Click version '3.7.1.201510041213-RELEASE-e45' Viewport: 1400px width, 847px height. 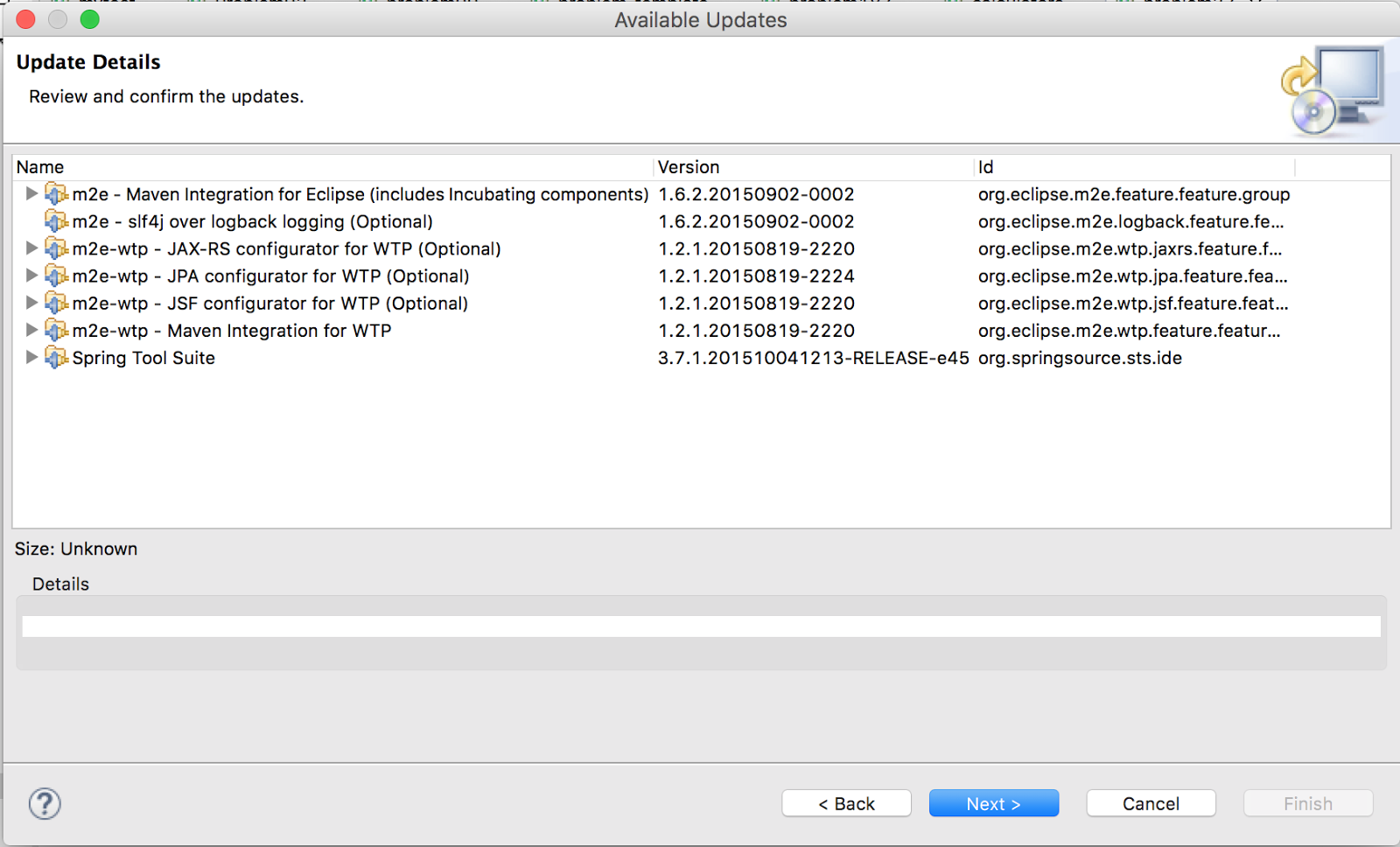point(814,358)
